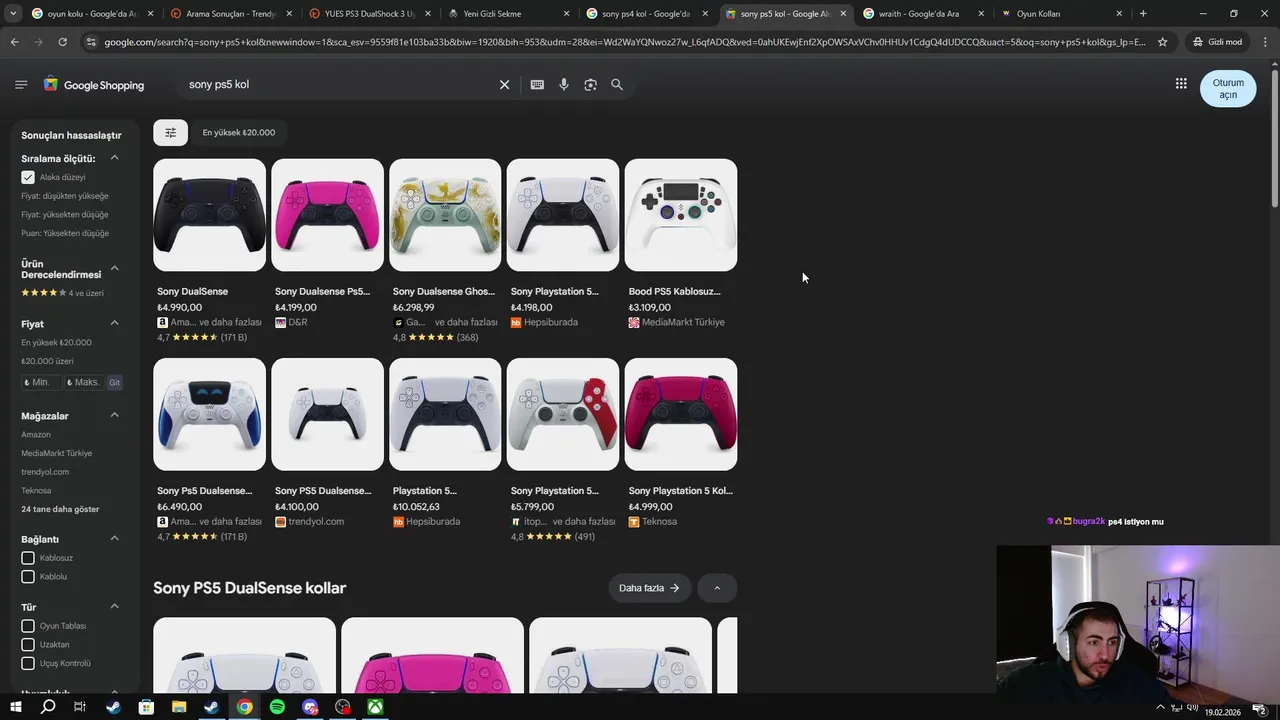Bookmark this page with the star icon

pos(1162,42)
